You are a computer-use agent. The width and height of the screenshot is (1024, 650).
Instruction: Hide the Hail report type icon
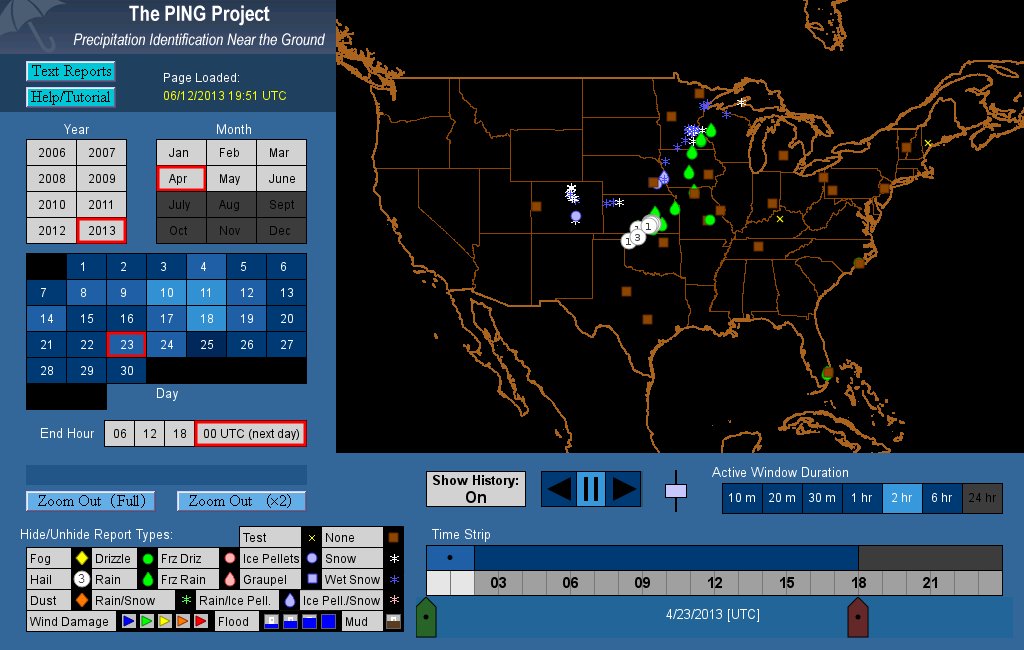(x=82, y=579)
